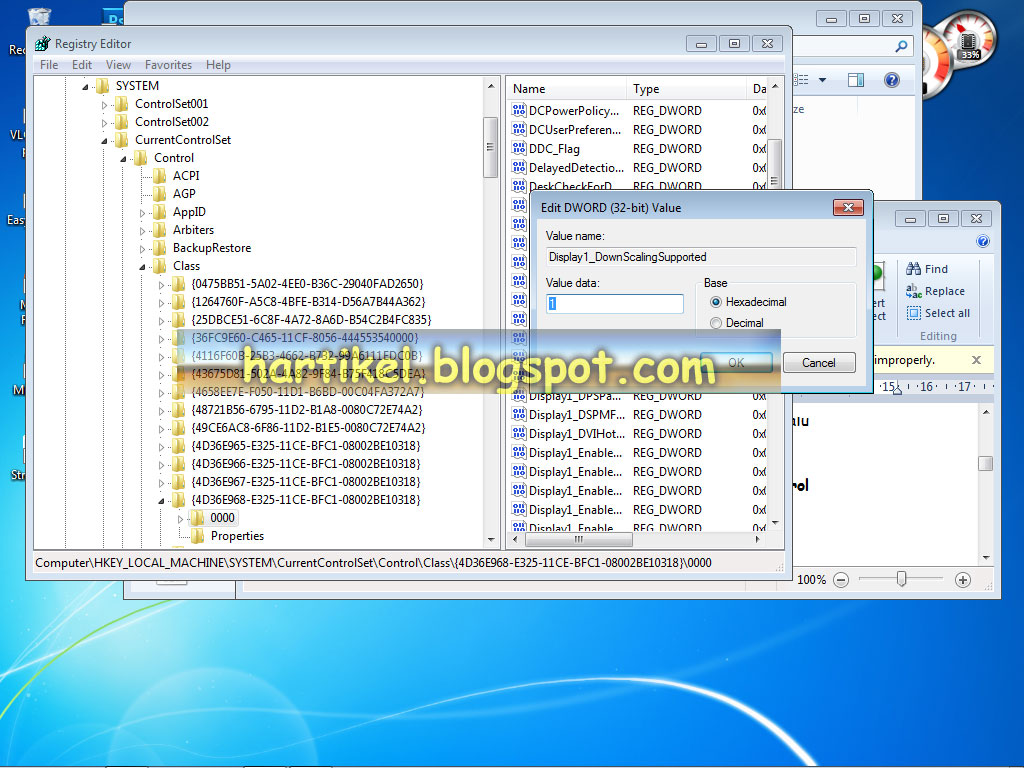Select key {48721B56-6795-11D2-B1A8-0080C72E74A2}
1024x768 pixels.
click(306, 409)
